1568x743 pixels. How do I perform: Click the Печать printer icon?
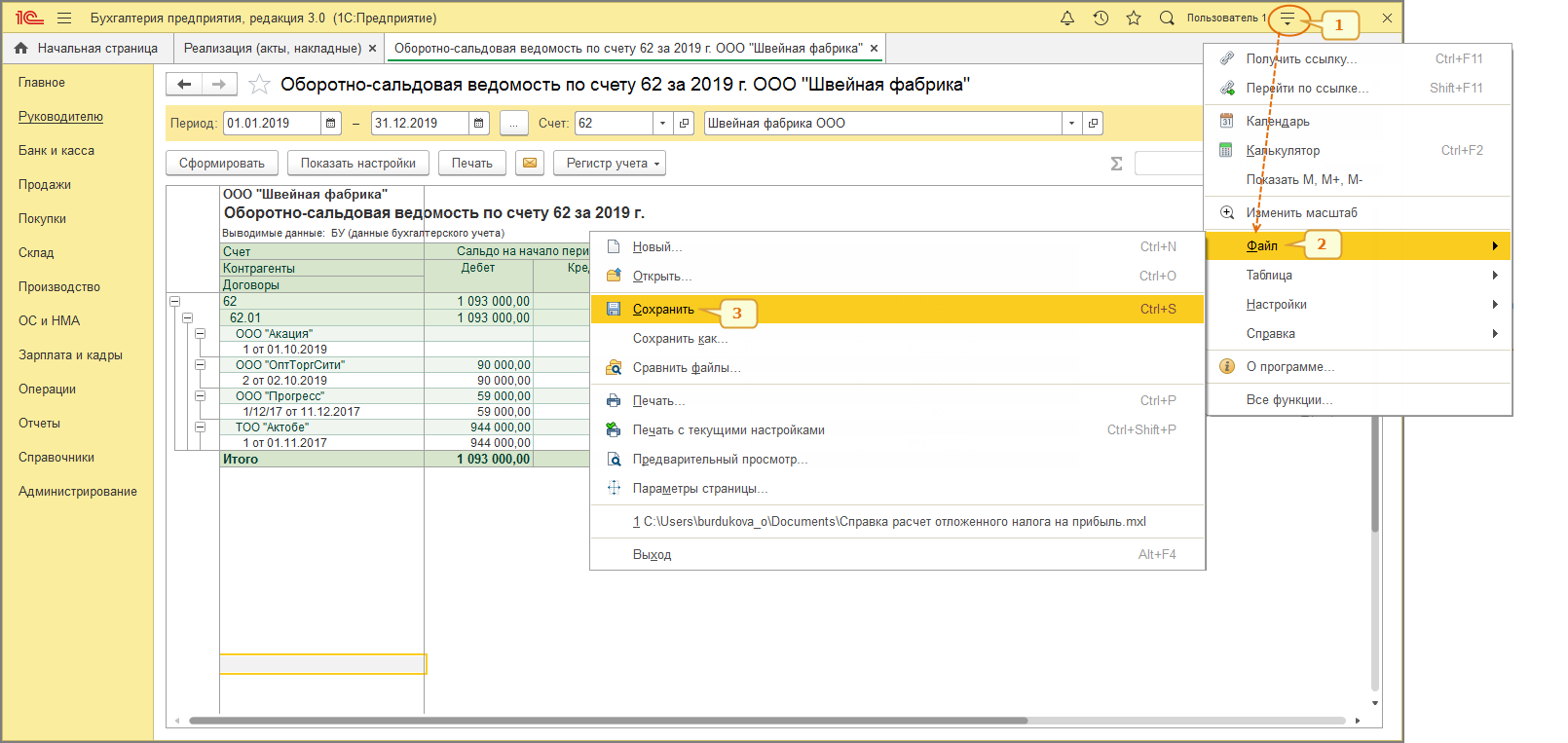pos(614,400)
